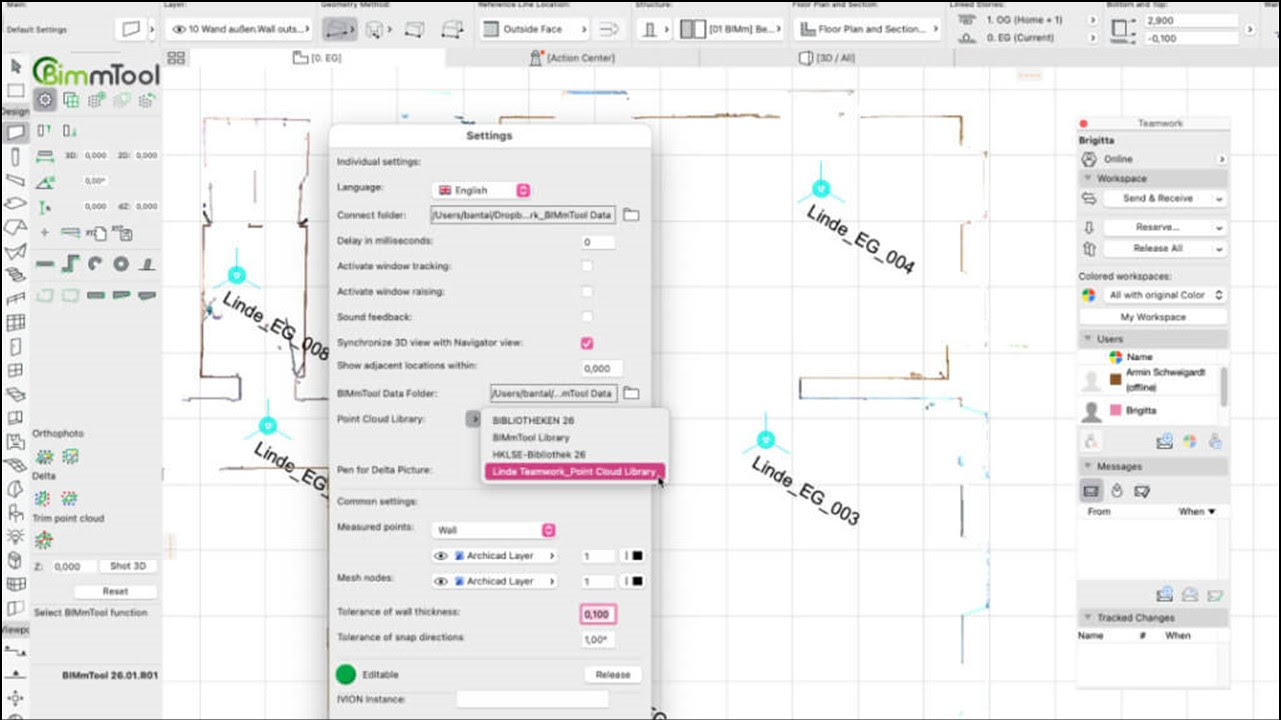Collapse the Messages section in Teamwork

(1088, 466)
